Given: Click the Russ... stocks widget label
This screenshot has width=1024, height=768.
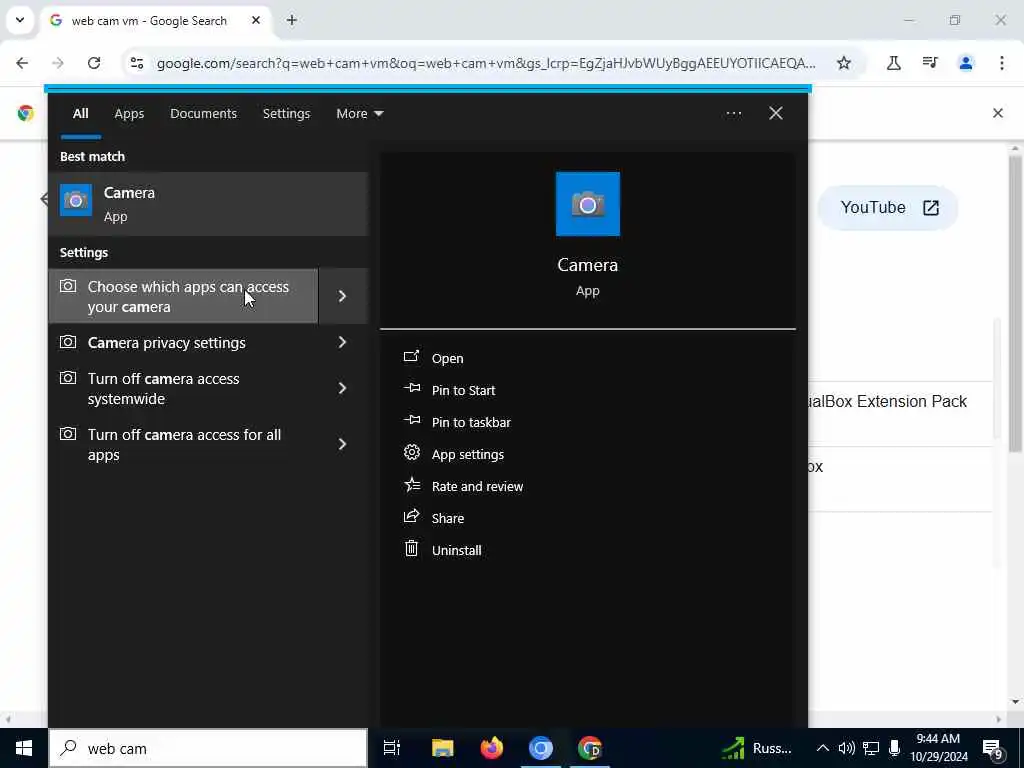Looking at the screenshot, I should [x=771, y=748].
